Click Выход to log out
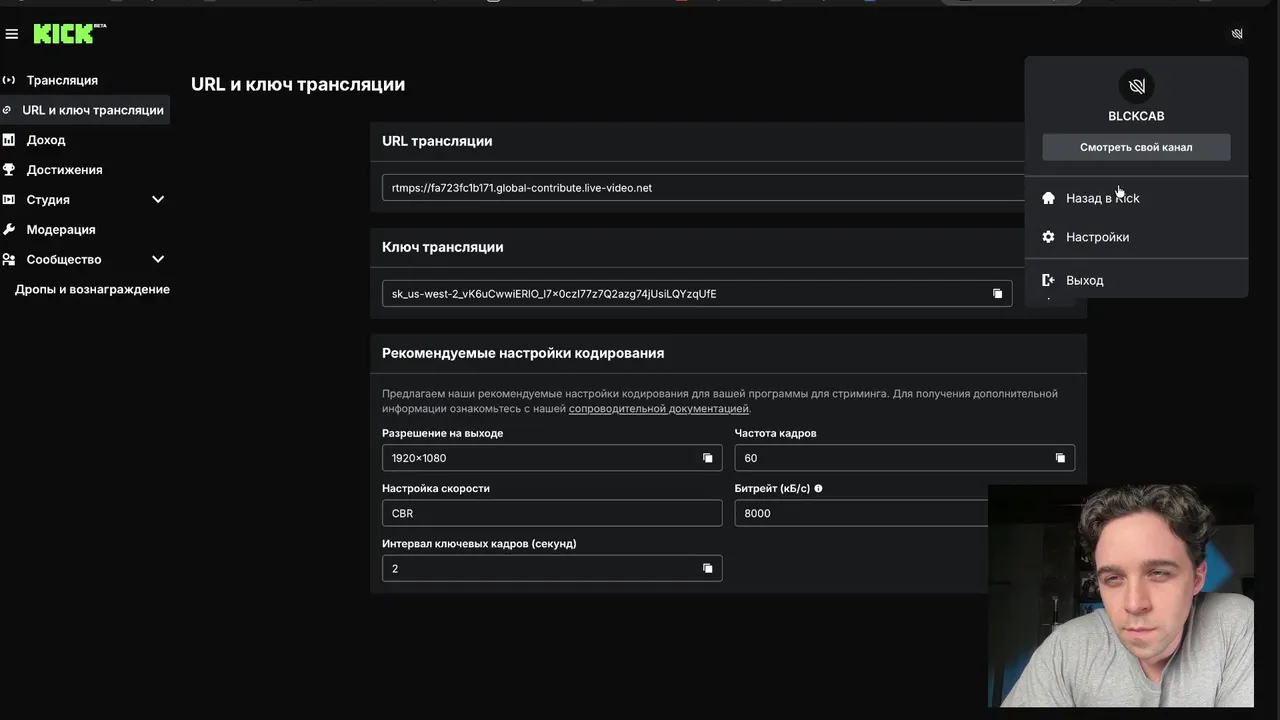Image resolution: width=1280 pixels, height=720 pixels. (x=1084, y=280)
